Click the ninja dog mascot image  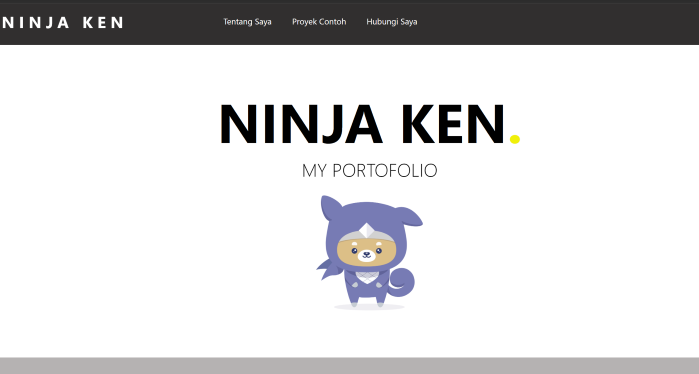point(369,253)
